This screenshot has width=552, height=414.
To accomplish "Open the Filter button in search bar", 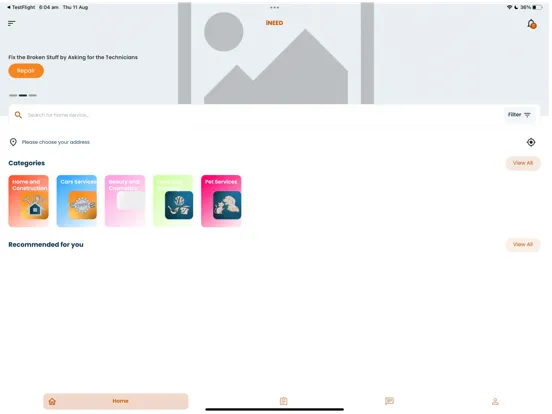I will click(x=520, y=115).
